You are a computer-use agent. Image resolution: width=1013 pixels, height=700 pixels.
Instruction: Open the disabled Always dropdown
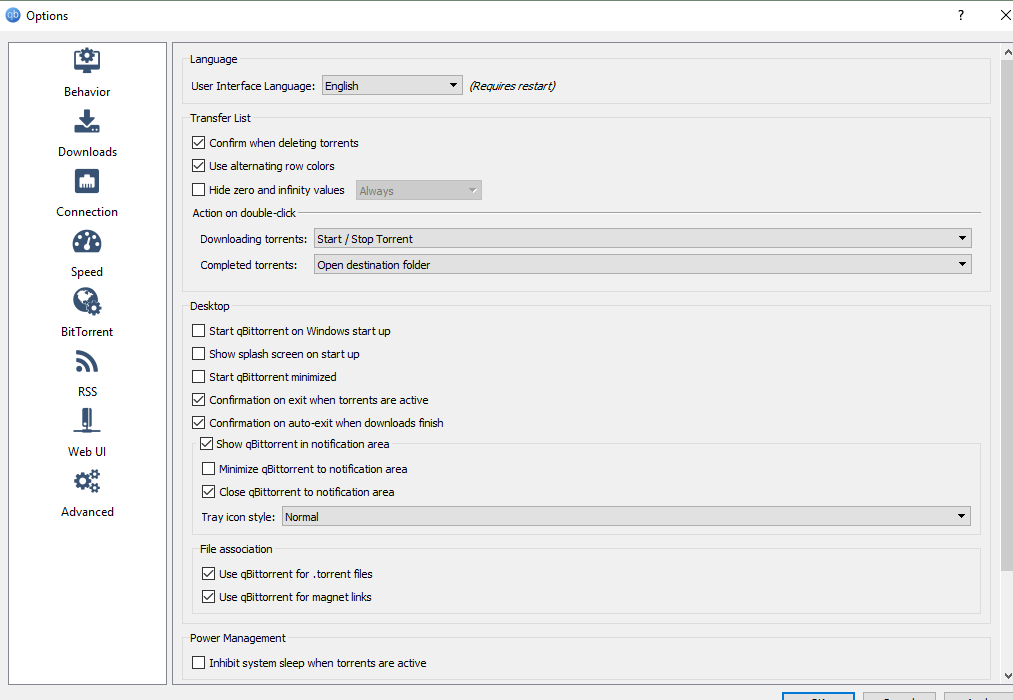[x=419, y=190]
